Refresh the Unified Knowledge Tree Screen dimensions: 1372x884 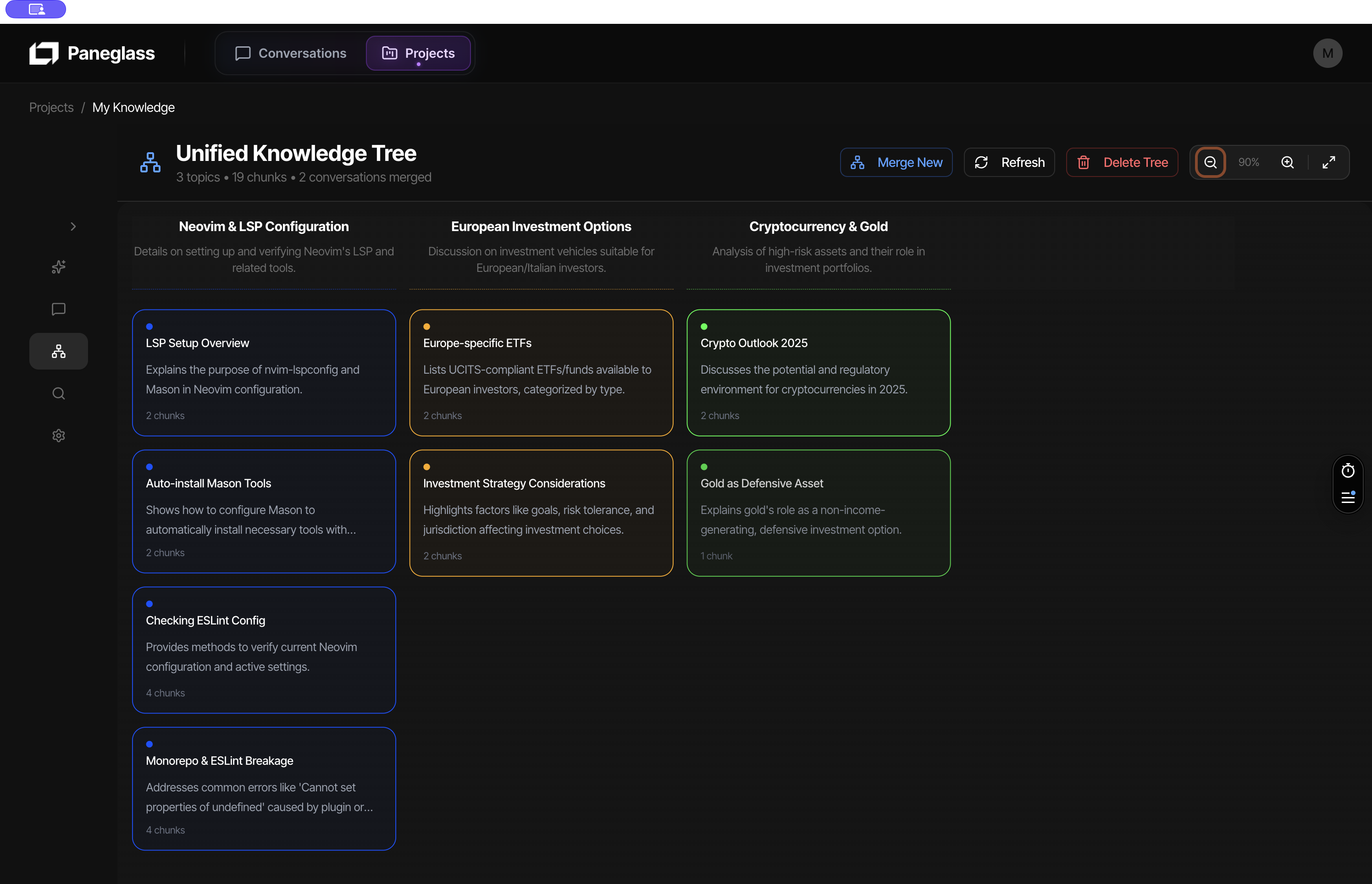click(1009, 162)
